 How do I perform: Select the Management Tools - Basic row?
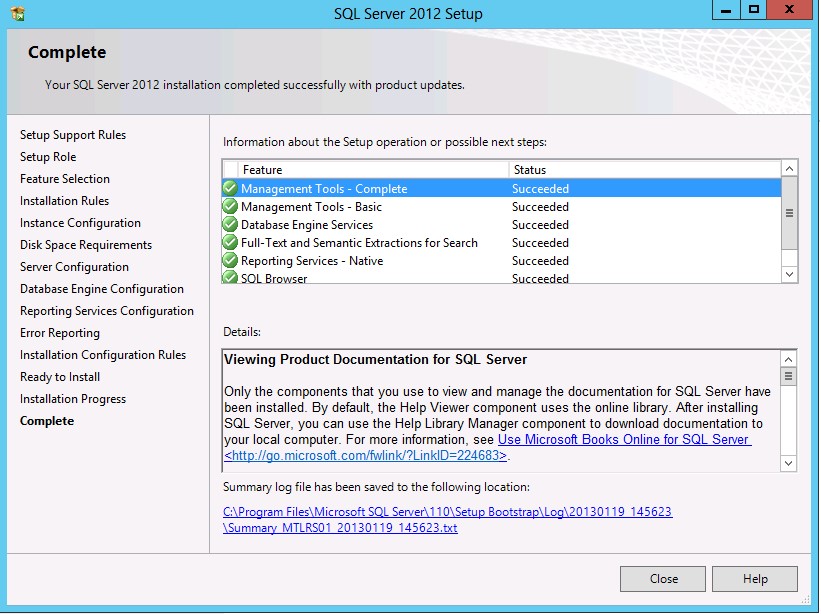pyautogui.click(x=502, y=207)
